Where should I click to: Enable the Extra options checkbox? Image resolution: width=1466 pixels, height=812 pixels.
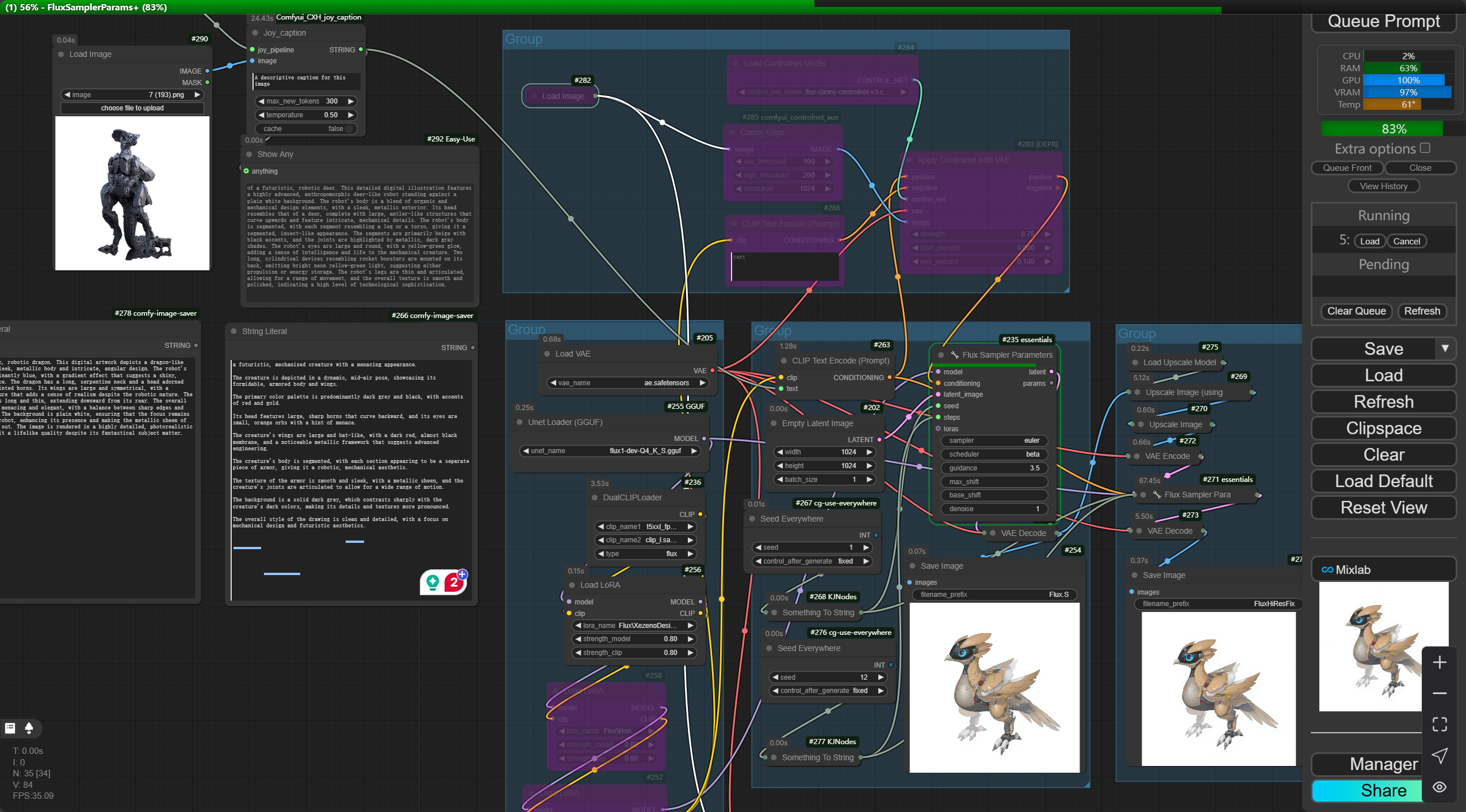click(1425, 148)
